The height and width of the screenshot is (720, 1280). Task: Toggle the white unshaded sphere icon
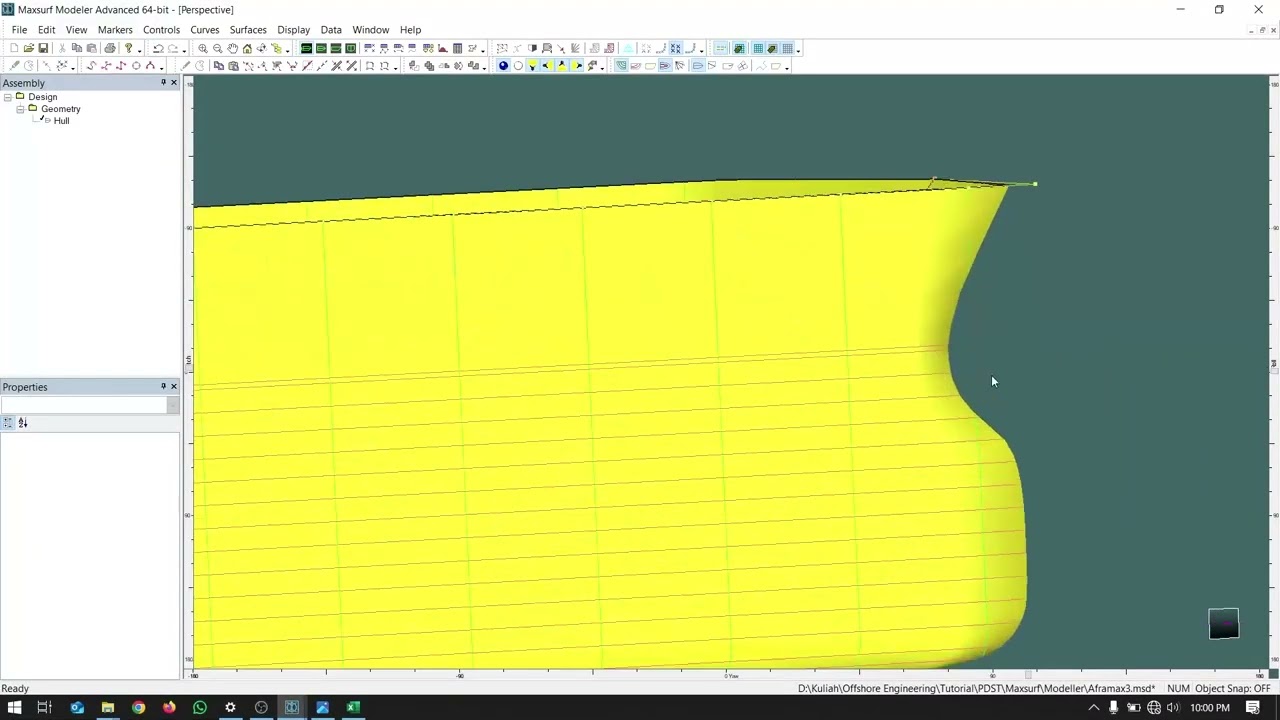pyautogui.click(x=518, y=66)
